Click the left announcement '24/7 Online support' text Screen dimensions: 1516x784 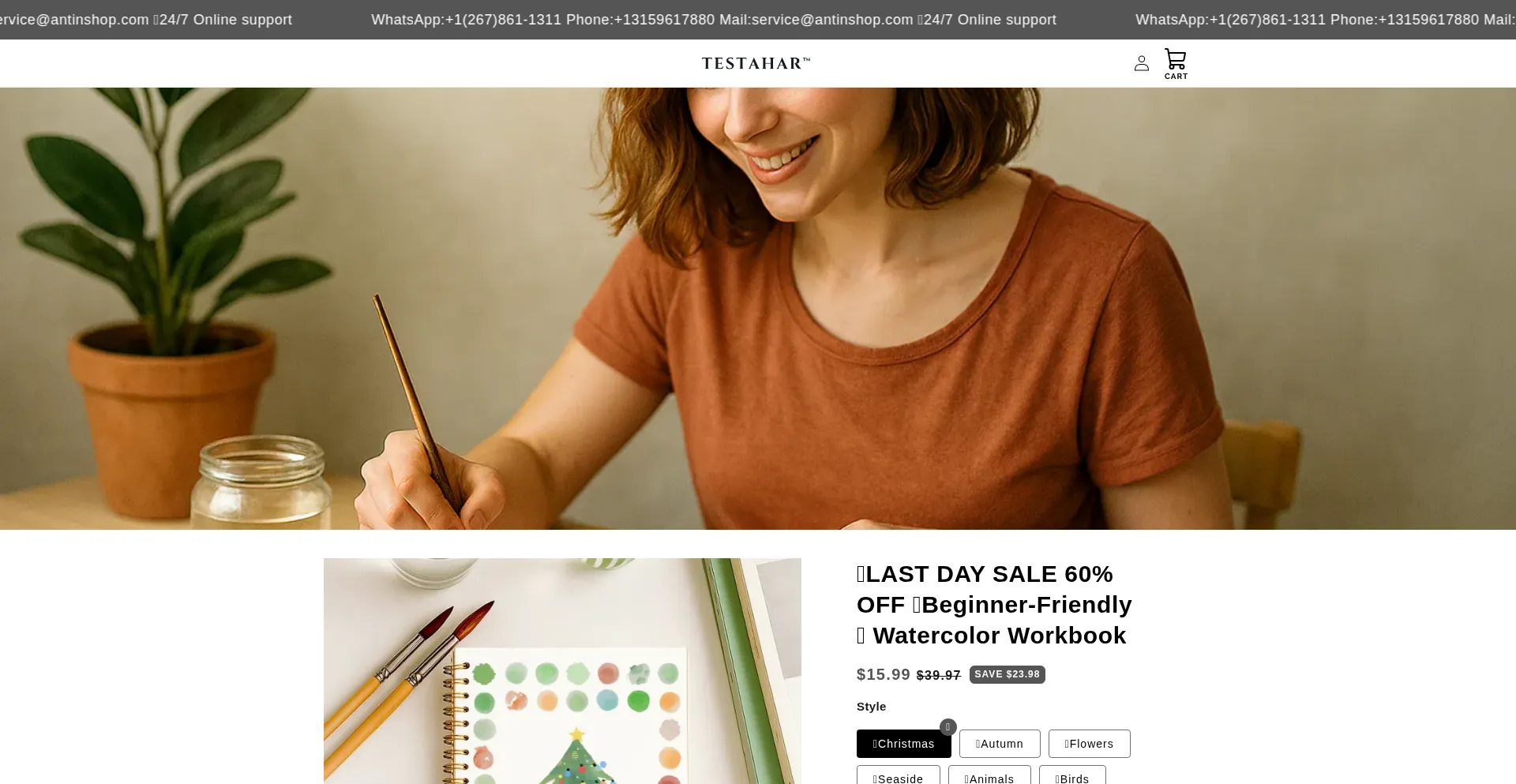tap(226, 20)
